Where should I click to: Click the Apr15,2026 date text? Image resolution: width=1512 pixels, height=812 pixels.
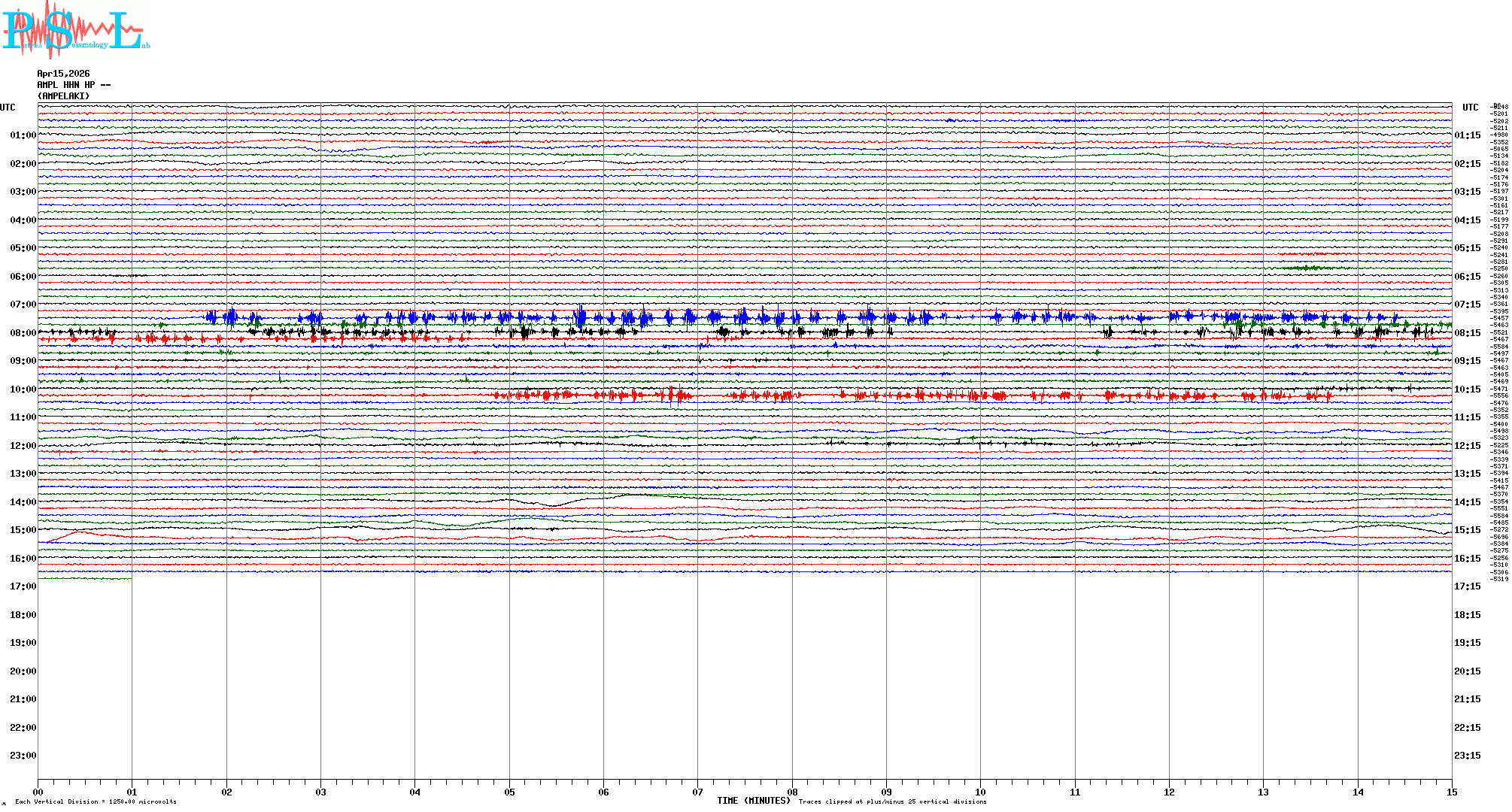pyautogui.click(x=63, y=74)
